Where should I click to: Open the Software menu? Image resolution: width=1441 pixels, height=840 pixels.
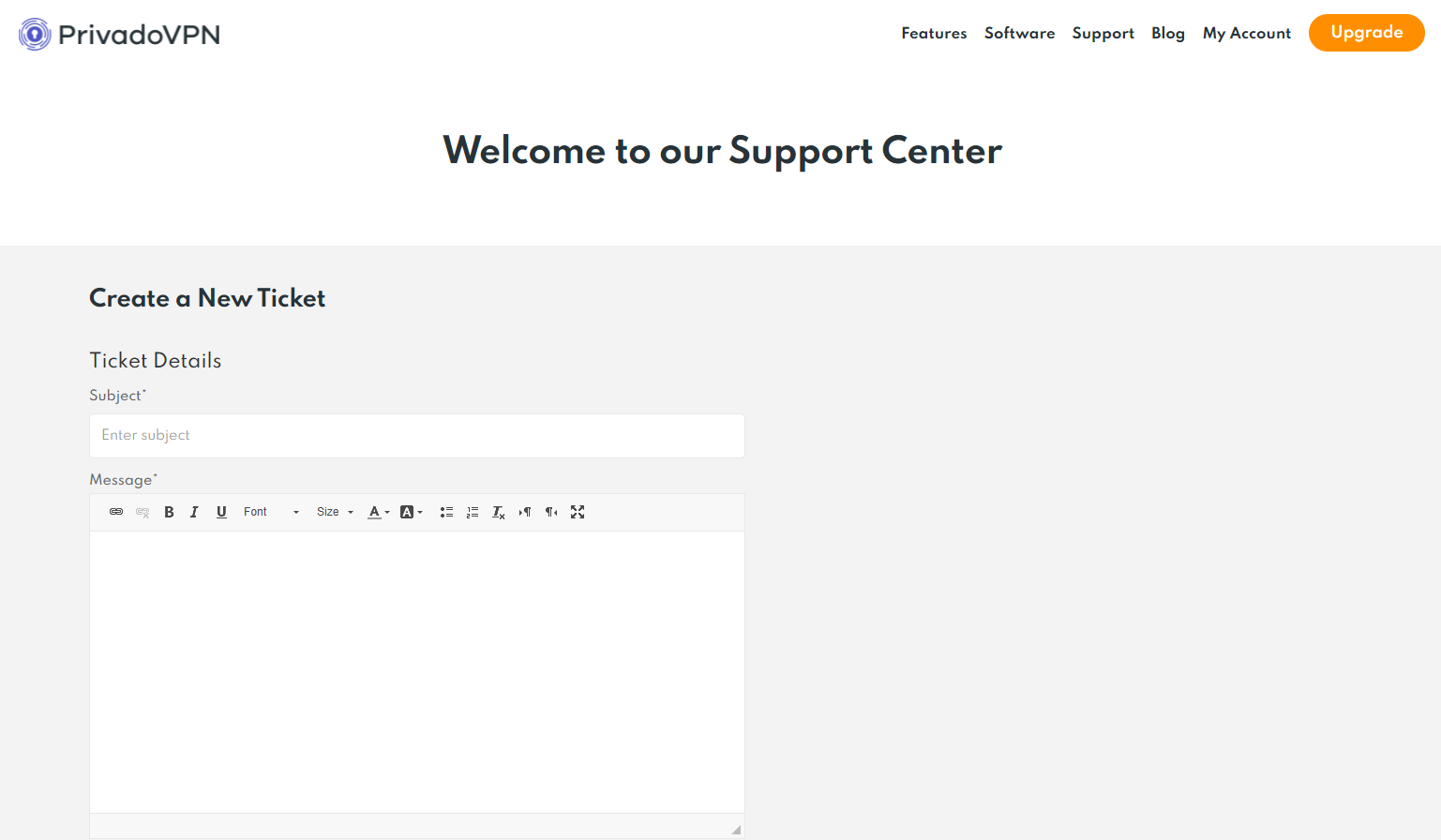pos(1019,34)
